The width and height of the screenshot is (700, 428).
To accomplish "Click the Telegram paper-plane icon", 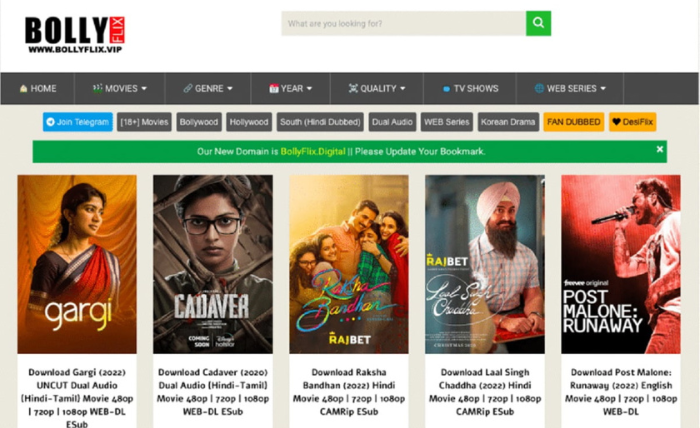I will tap(50, 122).
